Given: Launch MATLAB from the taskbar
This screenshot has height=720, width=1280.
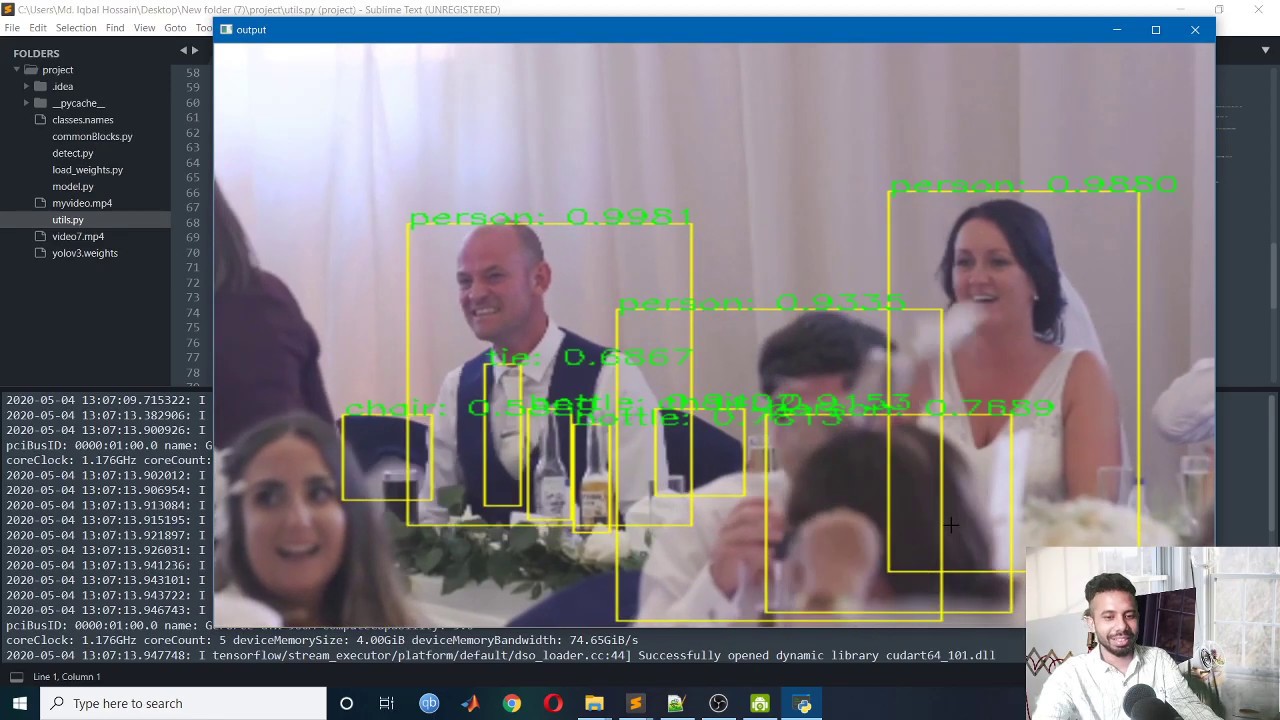Looking at the screenshot, I should coord(470,703).
